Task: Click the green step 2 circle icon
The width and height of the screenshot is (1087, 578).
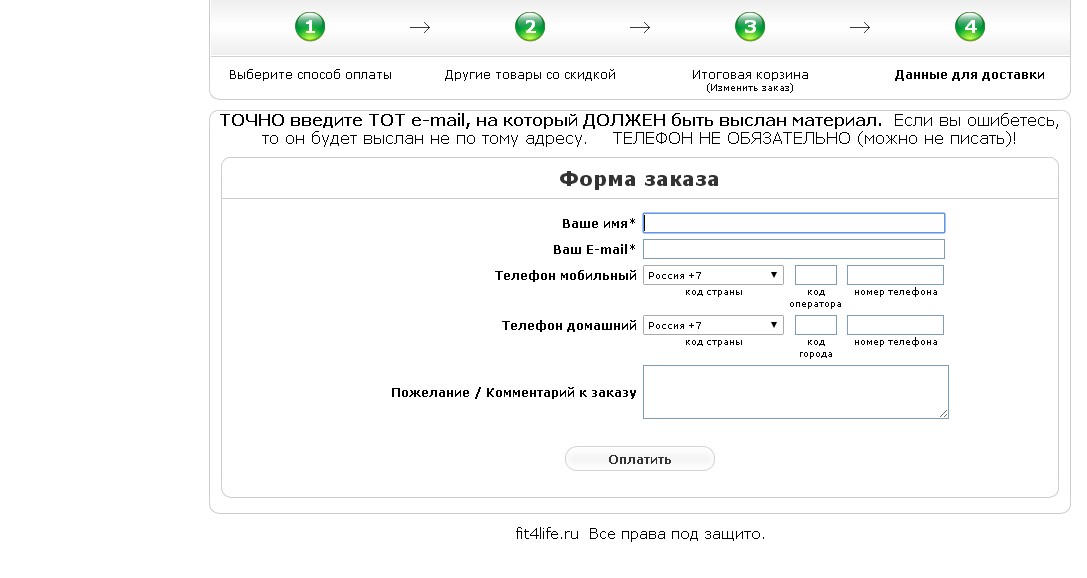Action: [530, 27]
